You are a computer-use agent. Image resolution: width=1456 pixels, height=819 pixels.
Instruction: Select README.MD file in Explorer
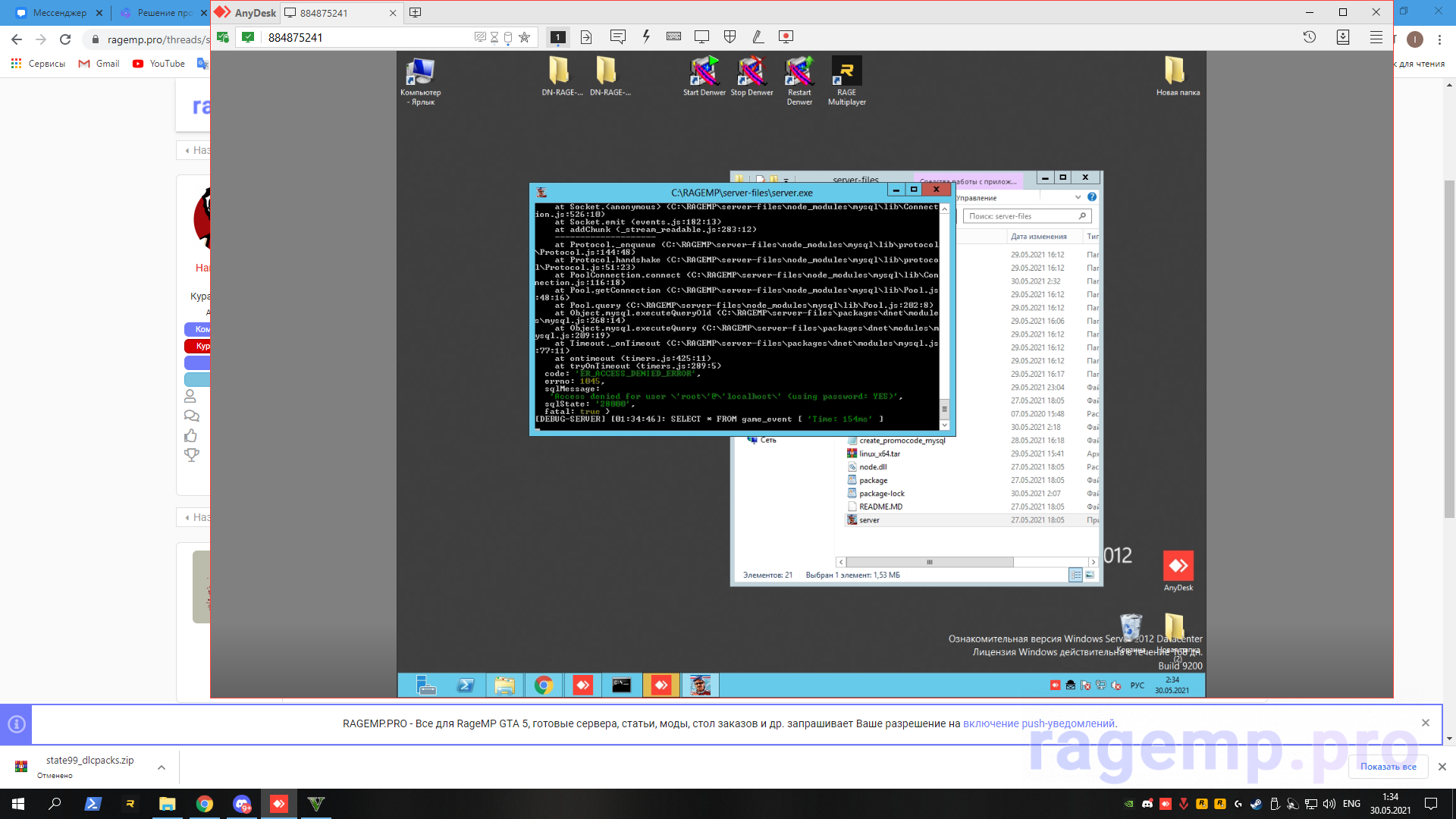coord(880,507)
